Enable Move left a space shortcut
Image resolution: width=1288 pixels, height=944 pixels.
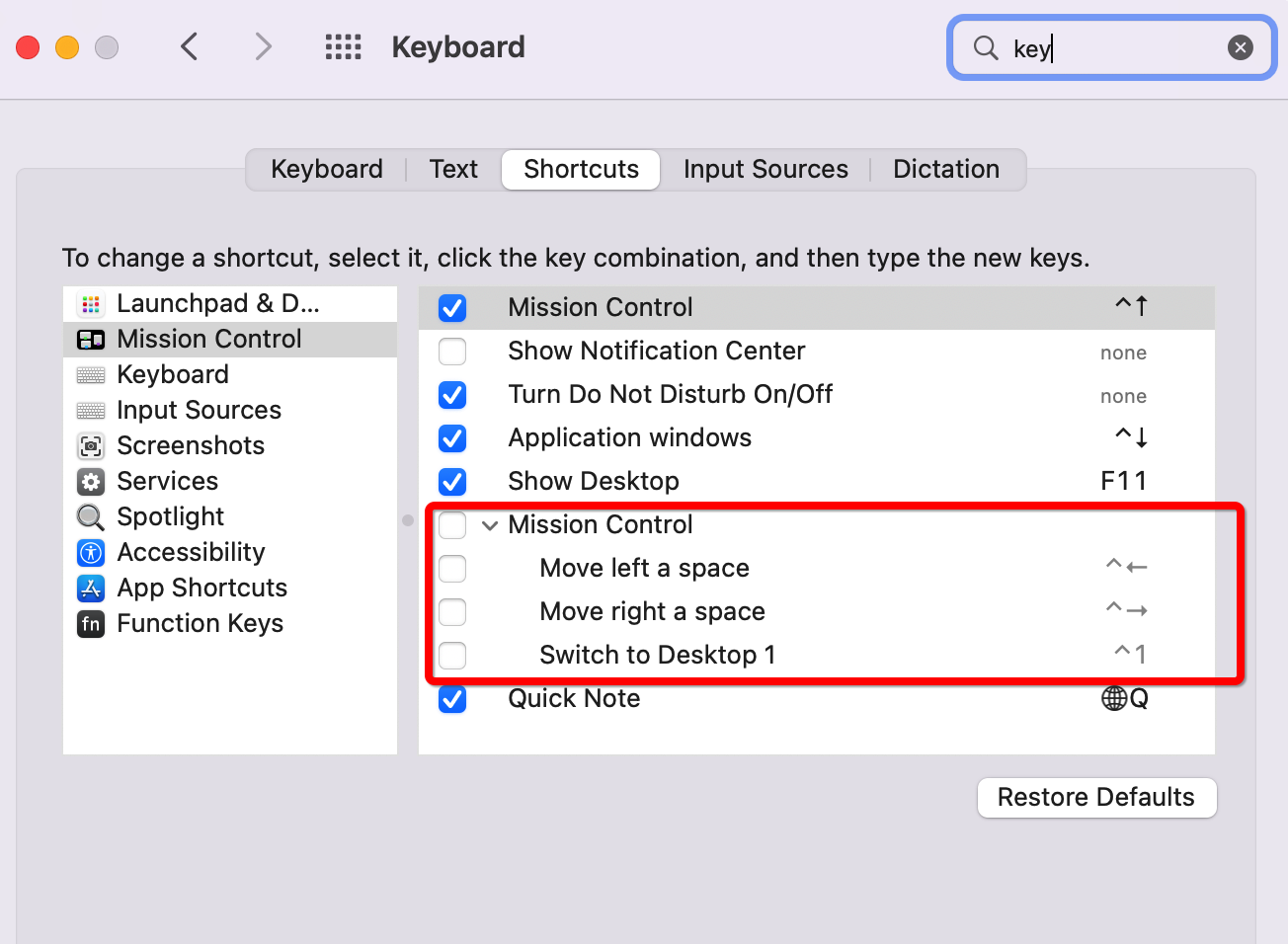click(452, 569)
